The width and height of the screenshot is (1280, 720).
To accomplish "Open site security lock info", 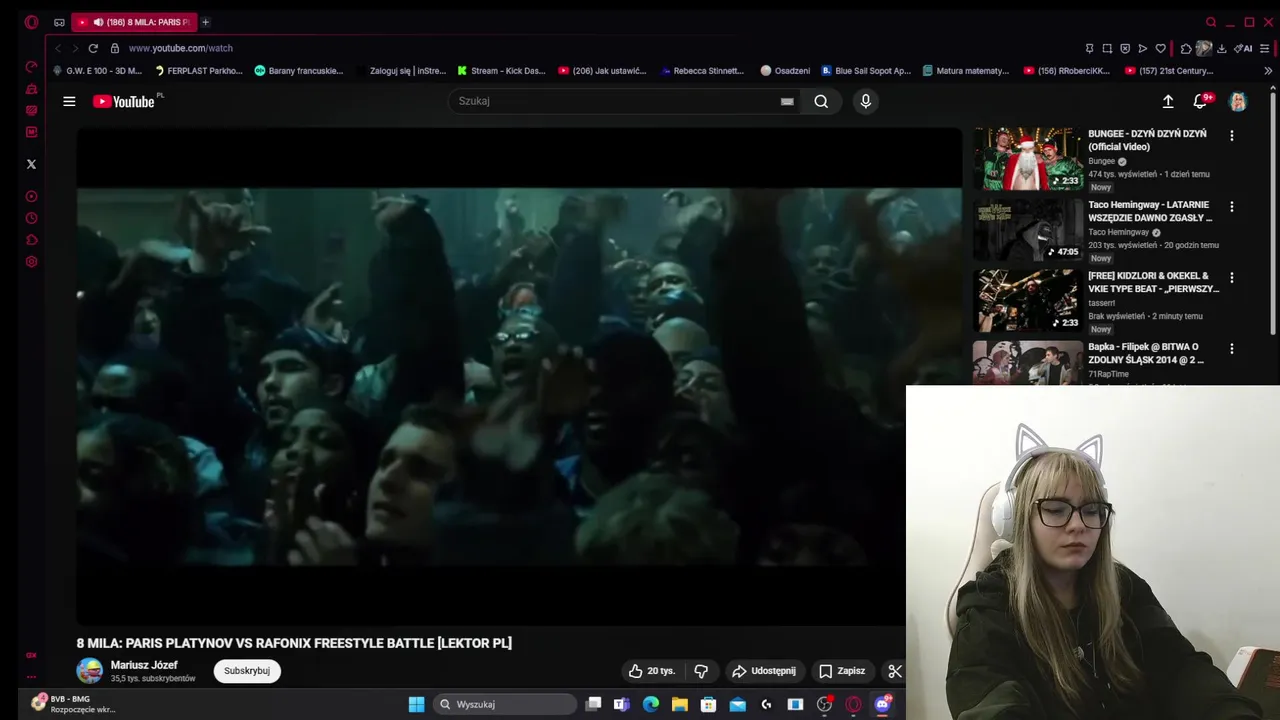I will (115, 48).
